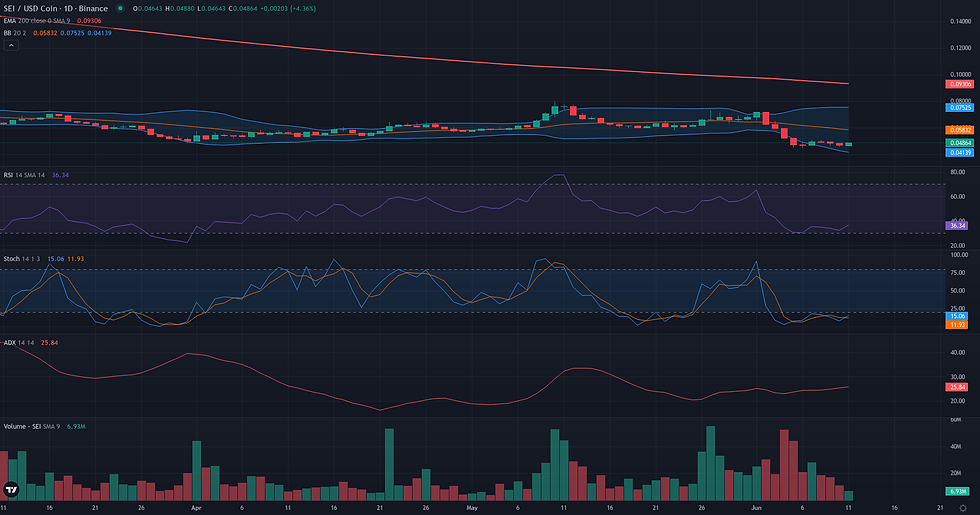Click the 100.00 Stoch scale tick
The image size is (980, 515).
click(x=959, y=255)
